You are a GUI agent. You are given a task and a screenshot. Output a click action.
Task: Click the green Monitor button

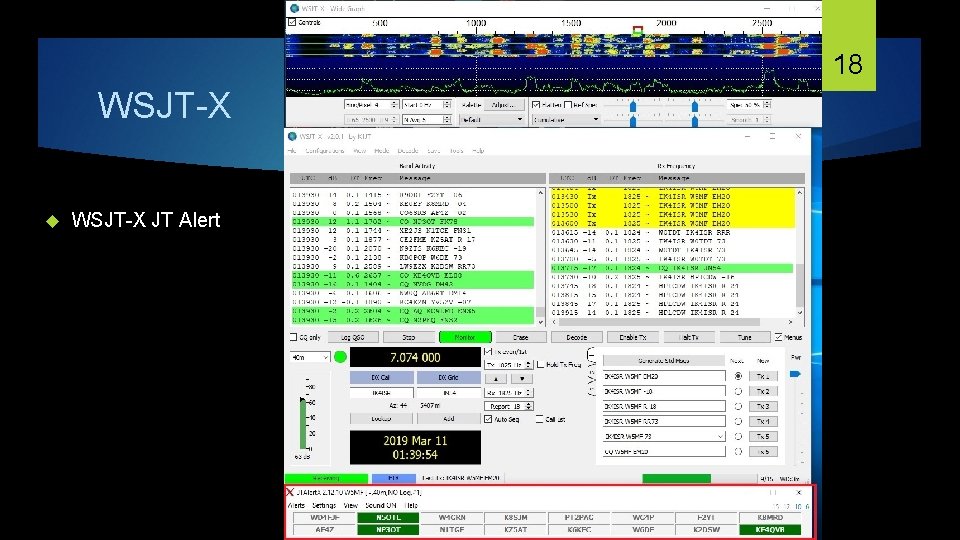(x=465, y=337)
